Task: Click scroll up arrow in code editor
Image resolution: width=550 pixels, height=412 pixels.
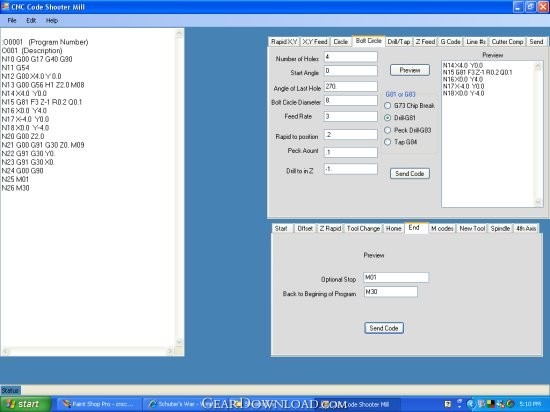Action: 179,34
